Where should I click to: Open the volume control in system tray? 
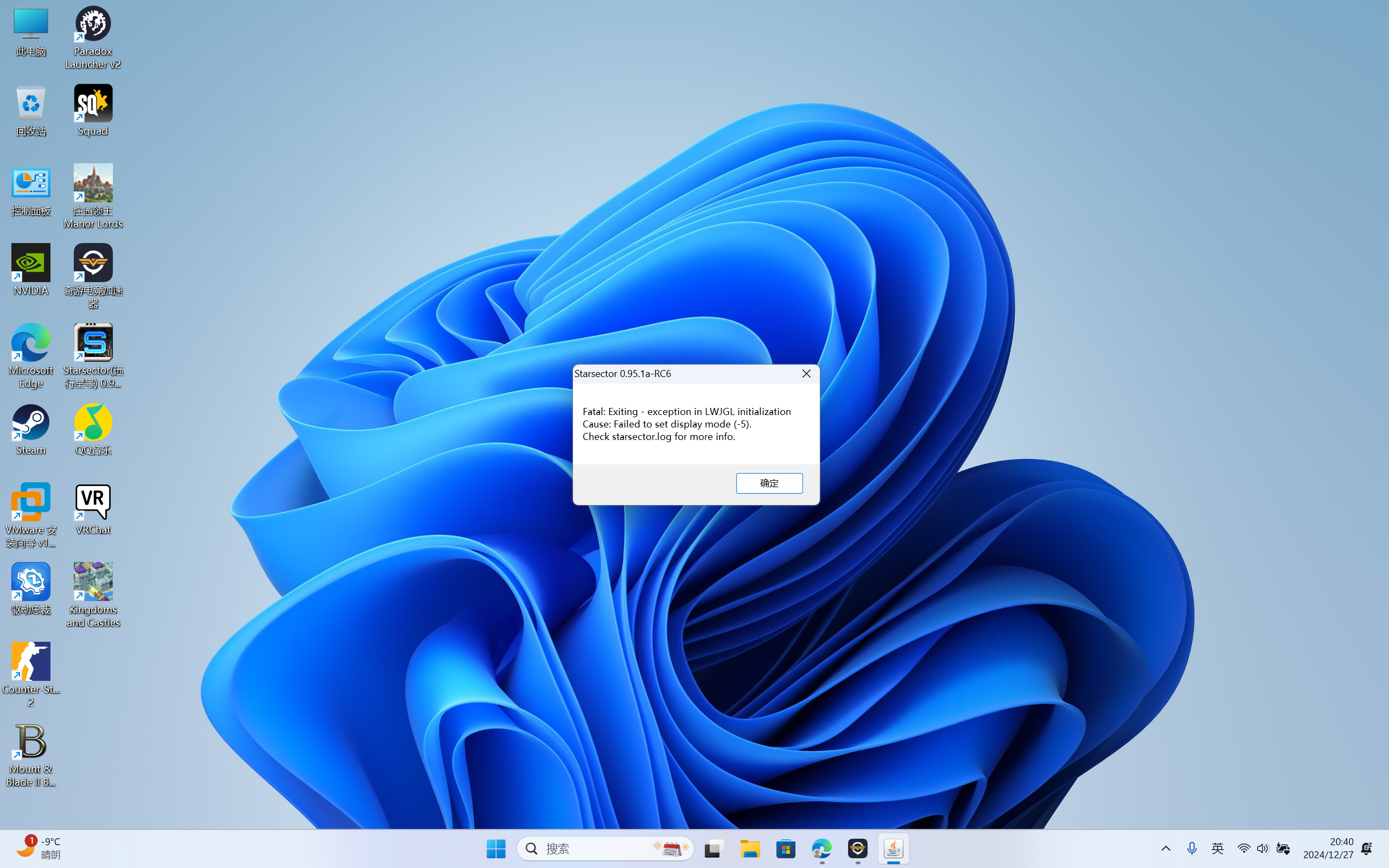point(1262,848)
